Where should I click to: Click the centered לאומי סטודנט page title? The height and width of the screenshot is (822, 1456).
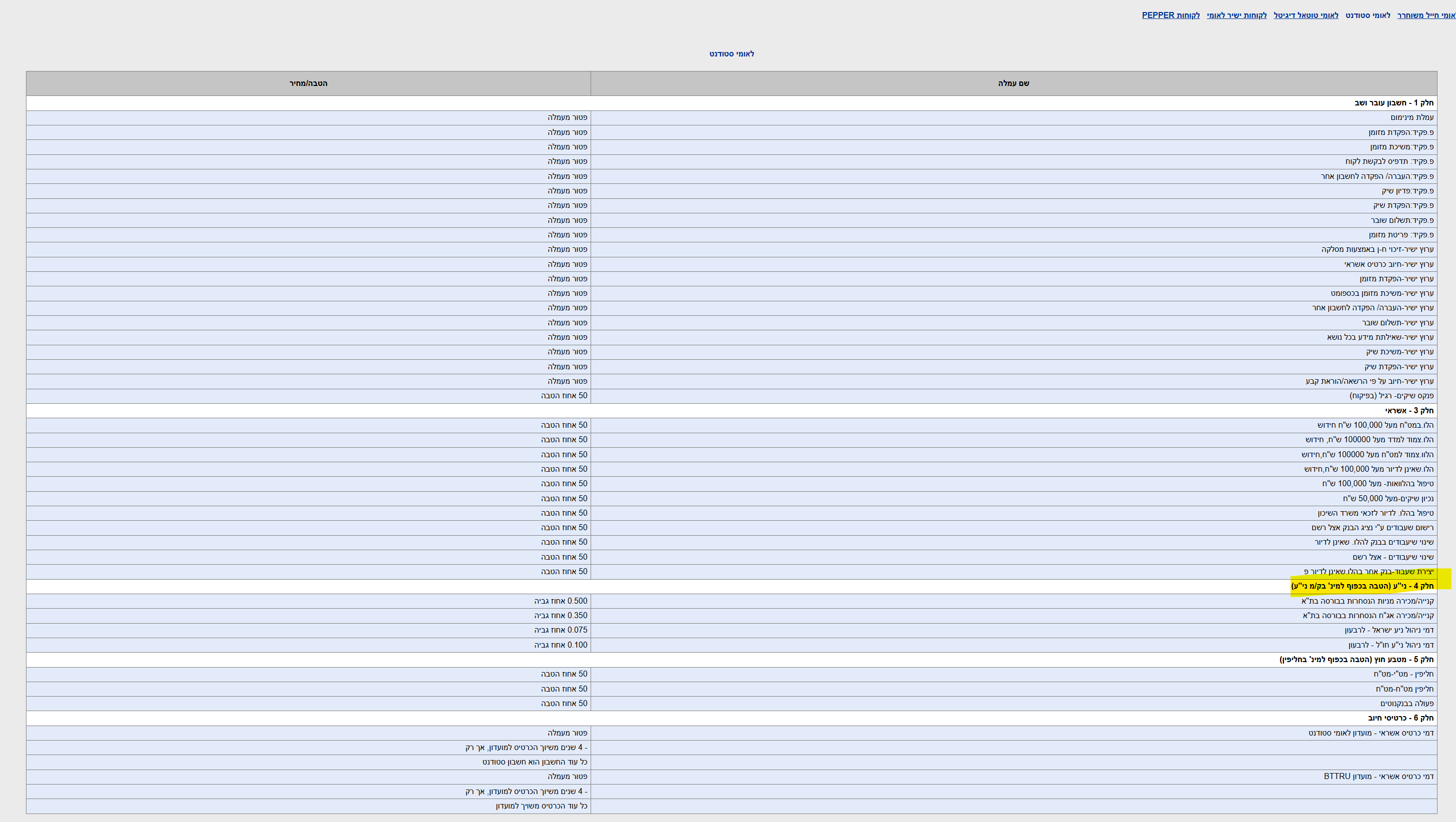(731, 53)
